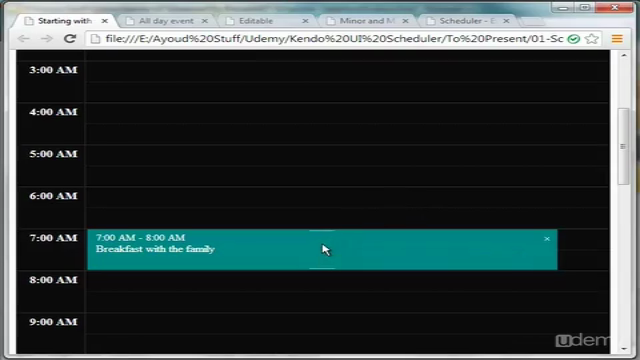Click the 3:00 AM time label
This screenshot has height=360, width=640.
coord(53,70)
